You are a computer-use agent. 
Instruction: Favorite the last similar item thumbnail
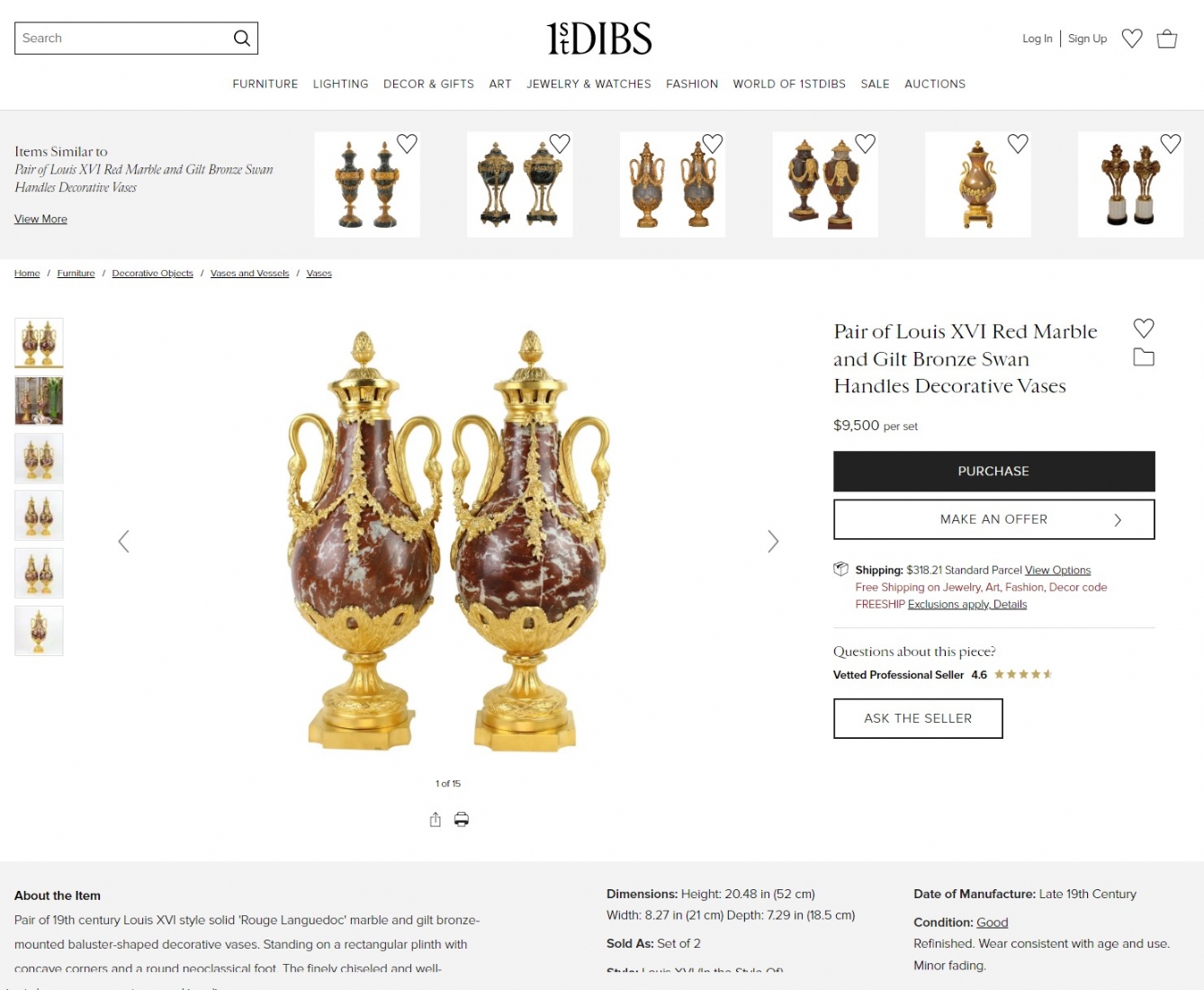tap(1171, 143)
